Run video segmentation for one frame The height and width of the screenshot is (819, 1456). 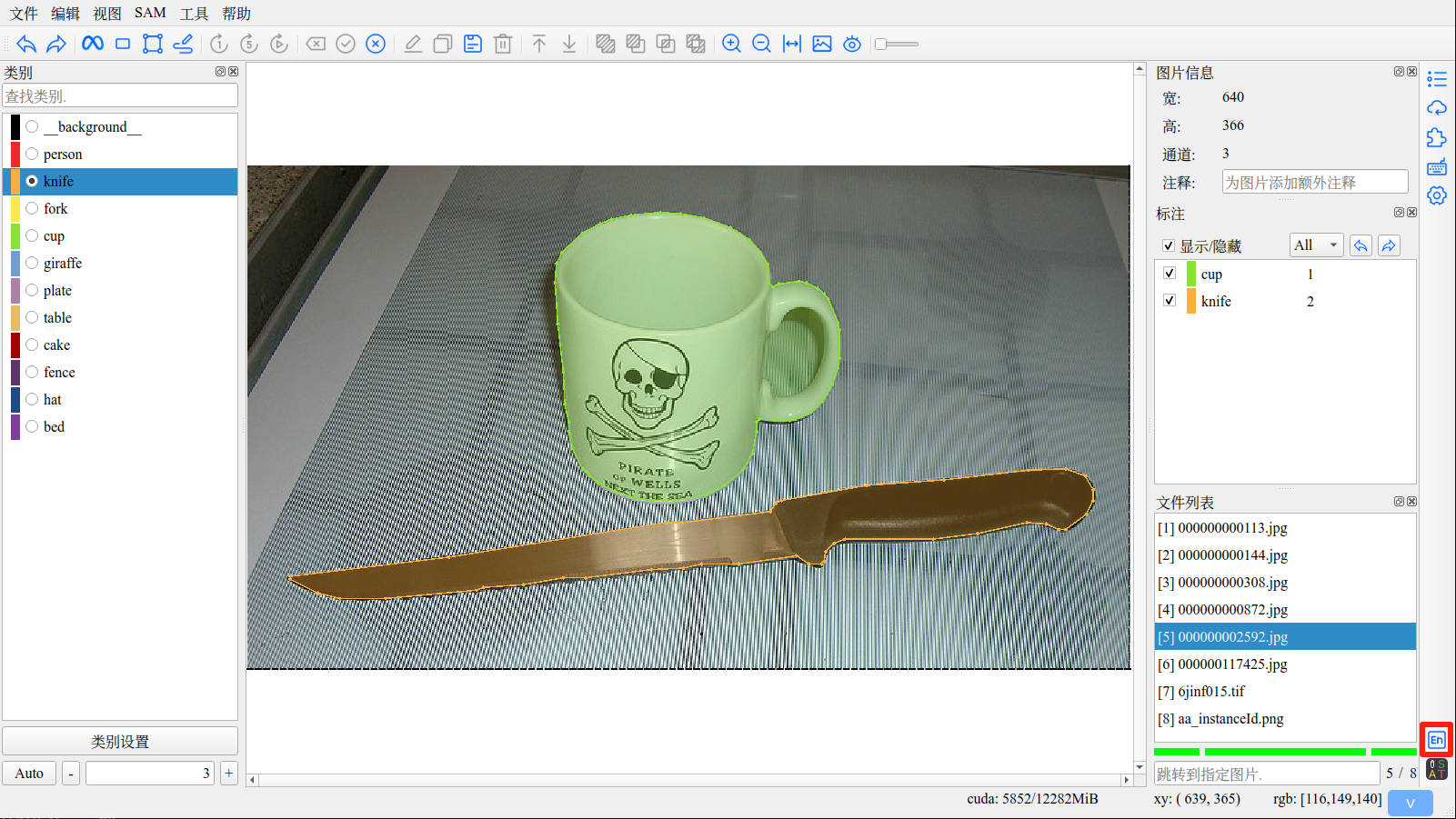219,44
